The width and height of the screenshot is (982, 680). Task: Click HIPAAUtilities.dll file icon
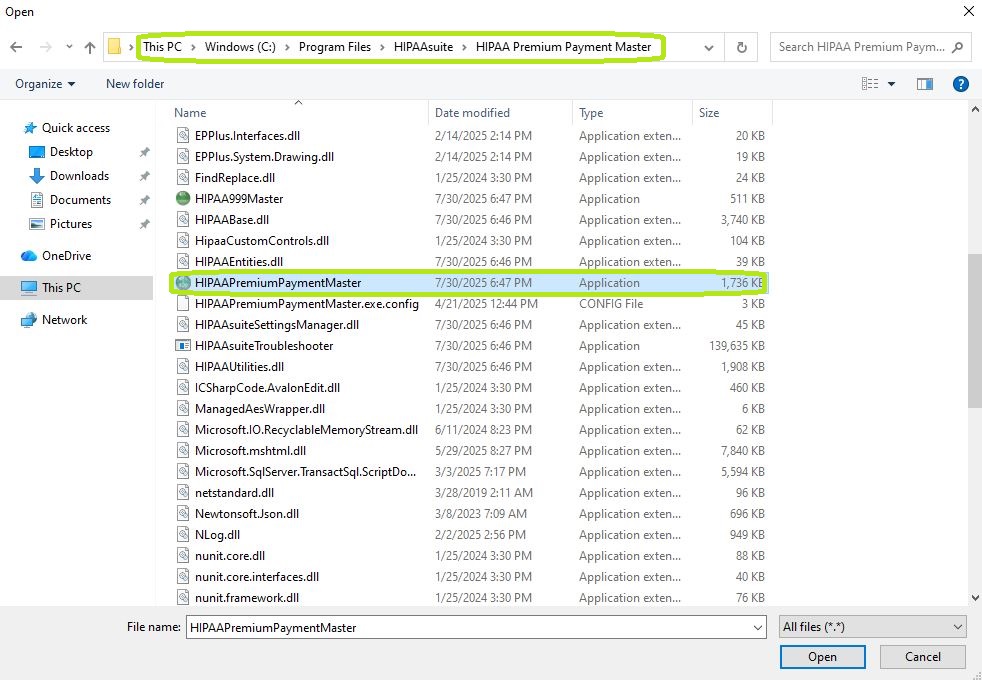(183, 367)
